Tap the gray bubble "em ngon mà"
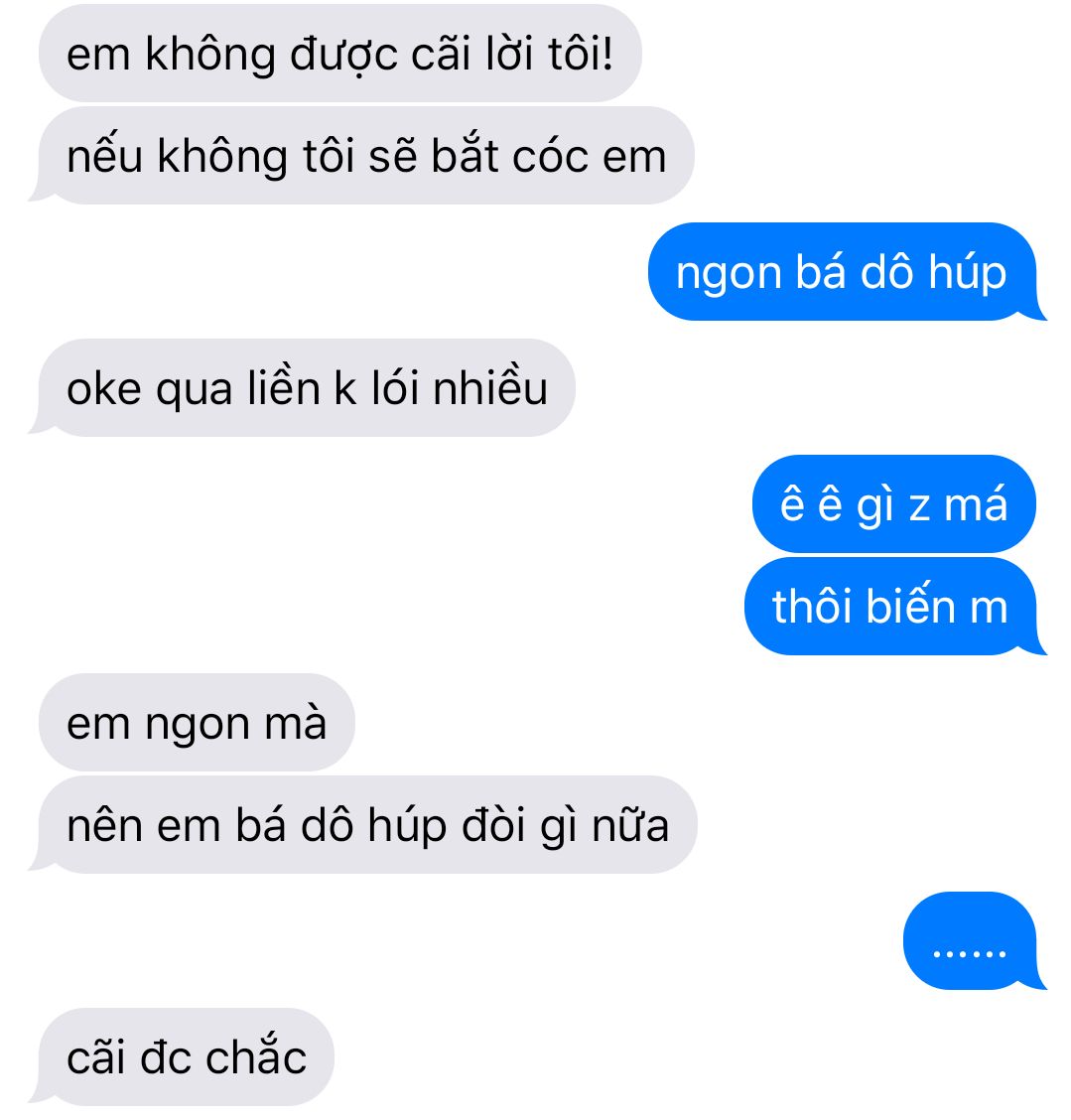The height and width of the screenshot is (1120, 1071). point(198,722)
